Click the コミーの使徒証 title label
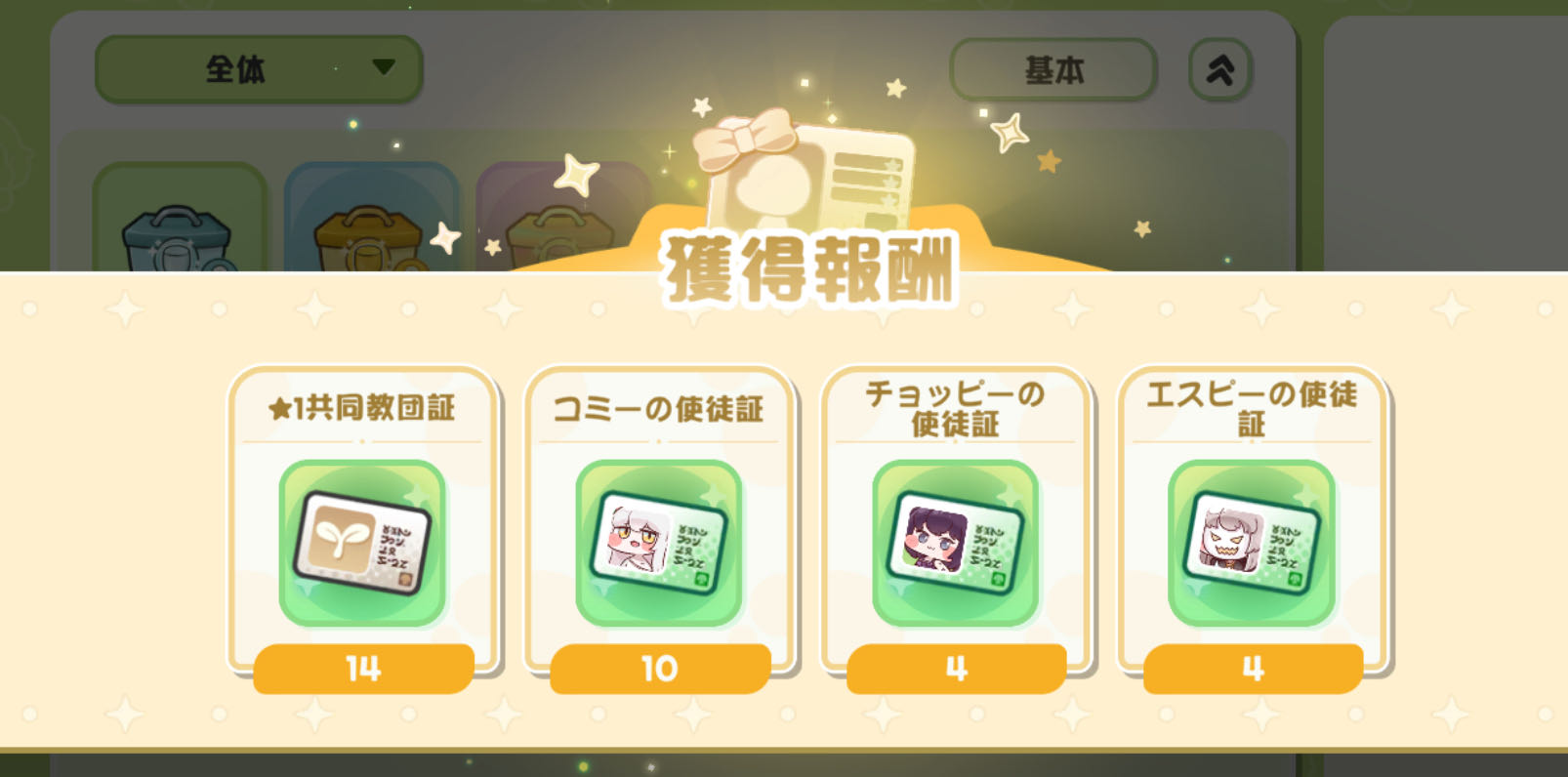The width and height of the screenshot is (1568, 777). (x=659, y=408)
